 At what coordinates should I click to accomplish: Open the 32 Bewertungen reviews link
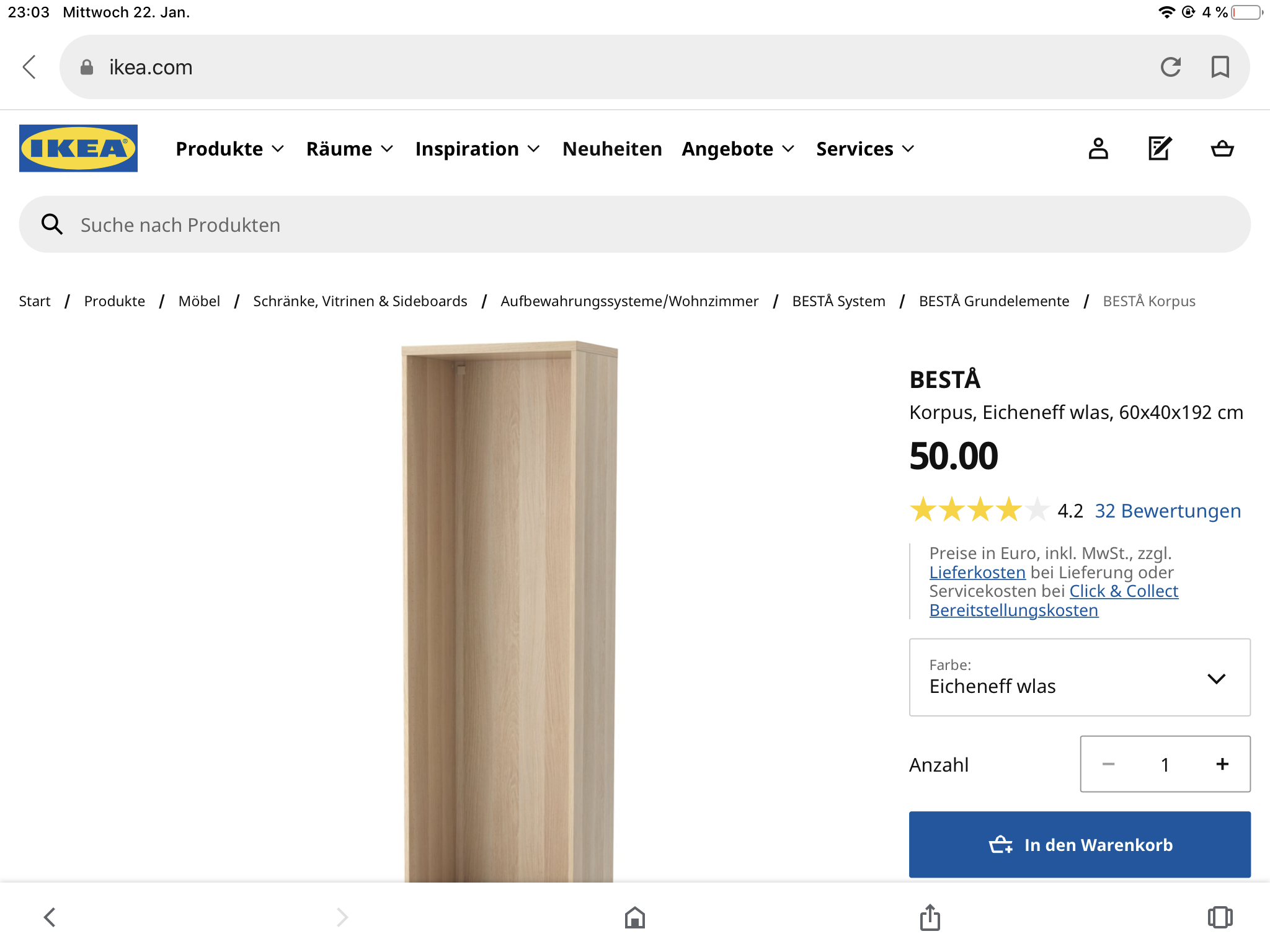(1168, 511)
